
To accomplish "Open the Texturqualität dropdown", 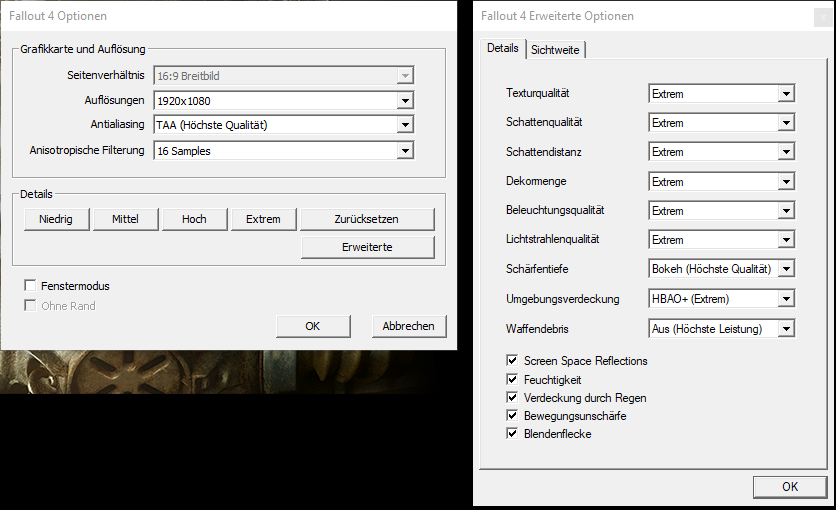I will (x=721, y=94).
